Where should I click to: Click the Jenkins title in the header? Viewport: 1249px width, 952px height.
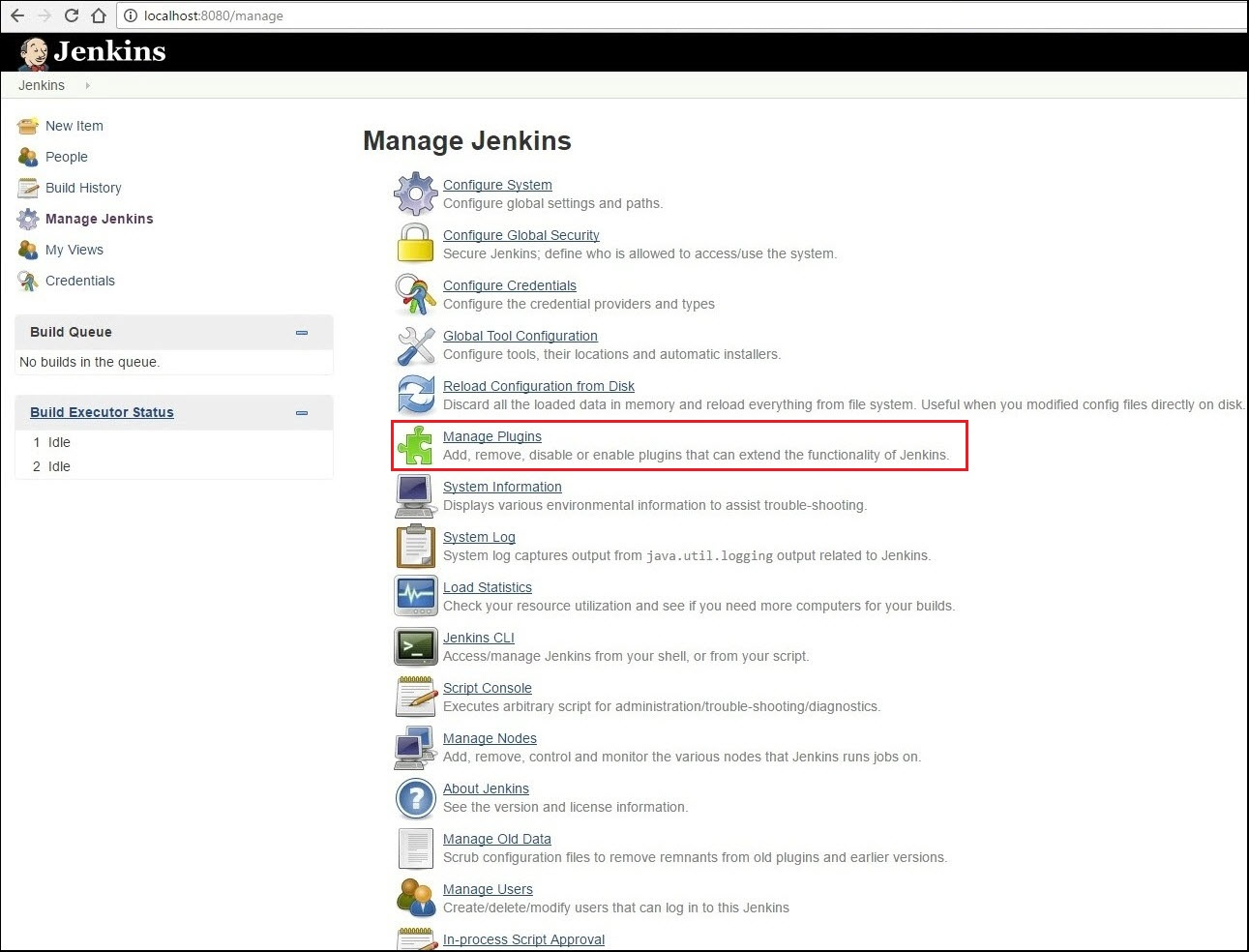[109, 51]
